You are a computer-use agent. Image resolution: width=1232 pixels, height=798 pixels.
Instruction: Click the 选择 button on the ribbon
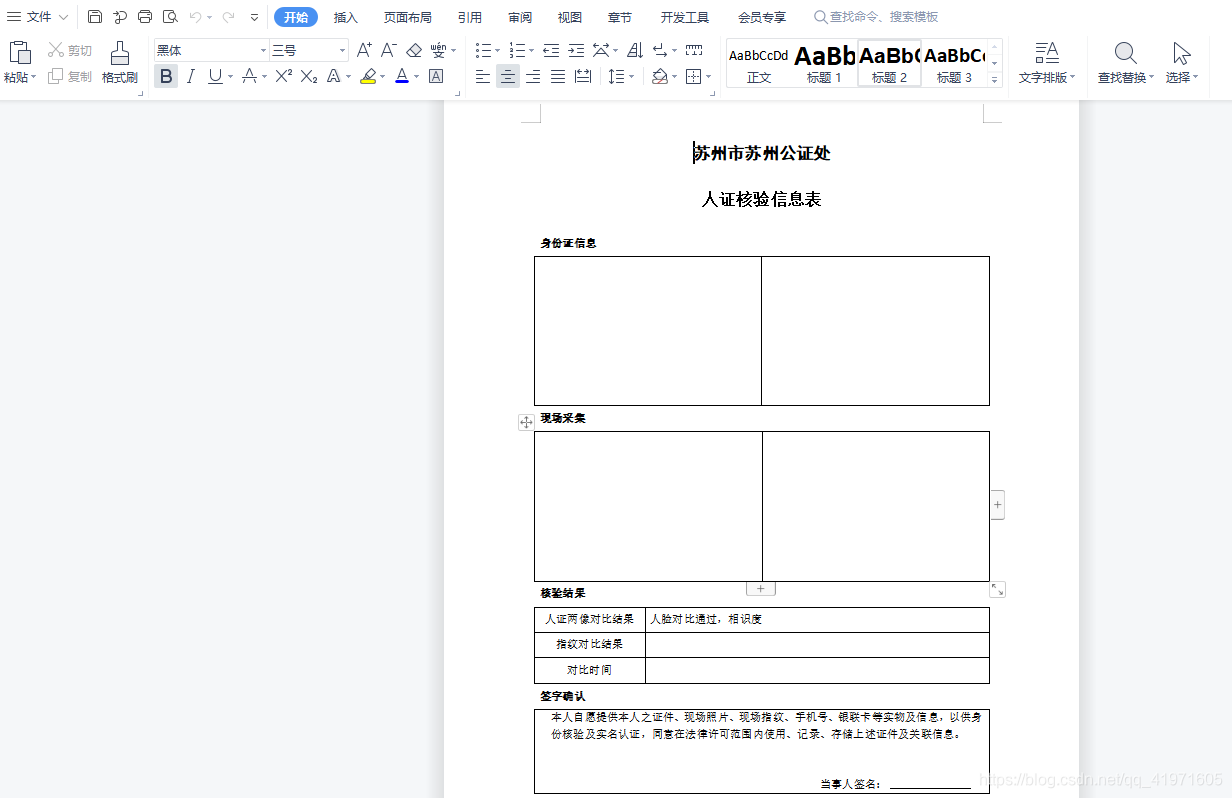coord(1181,60)
